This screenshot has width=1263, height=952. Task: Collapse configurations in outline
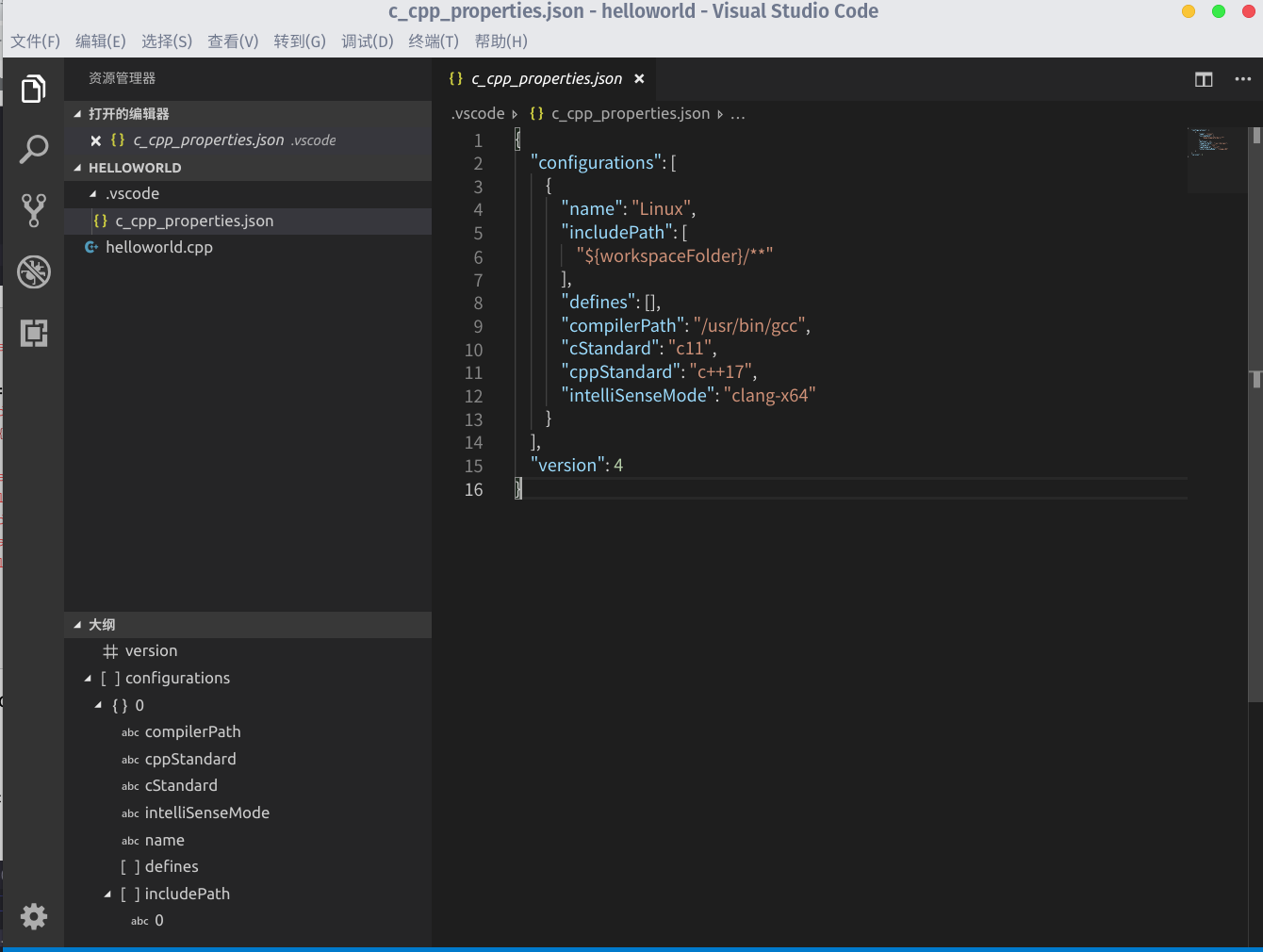pyautogui.click(x=88, y=679)
